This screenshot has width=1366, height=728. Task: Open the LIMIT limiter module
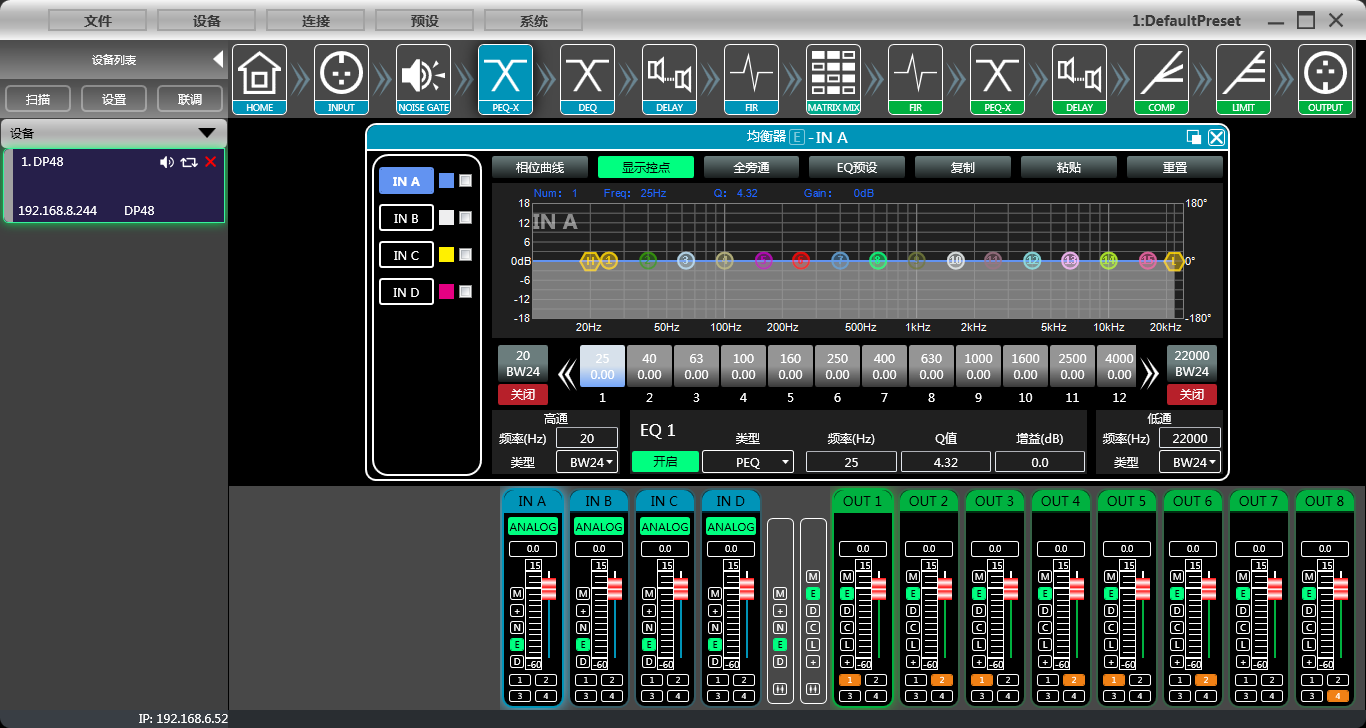1244,79
